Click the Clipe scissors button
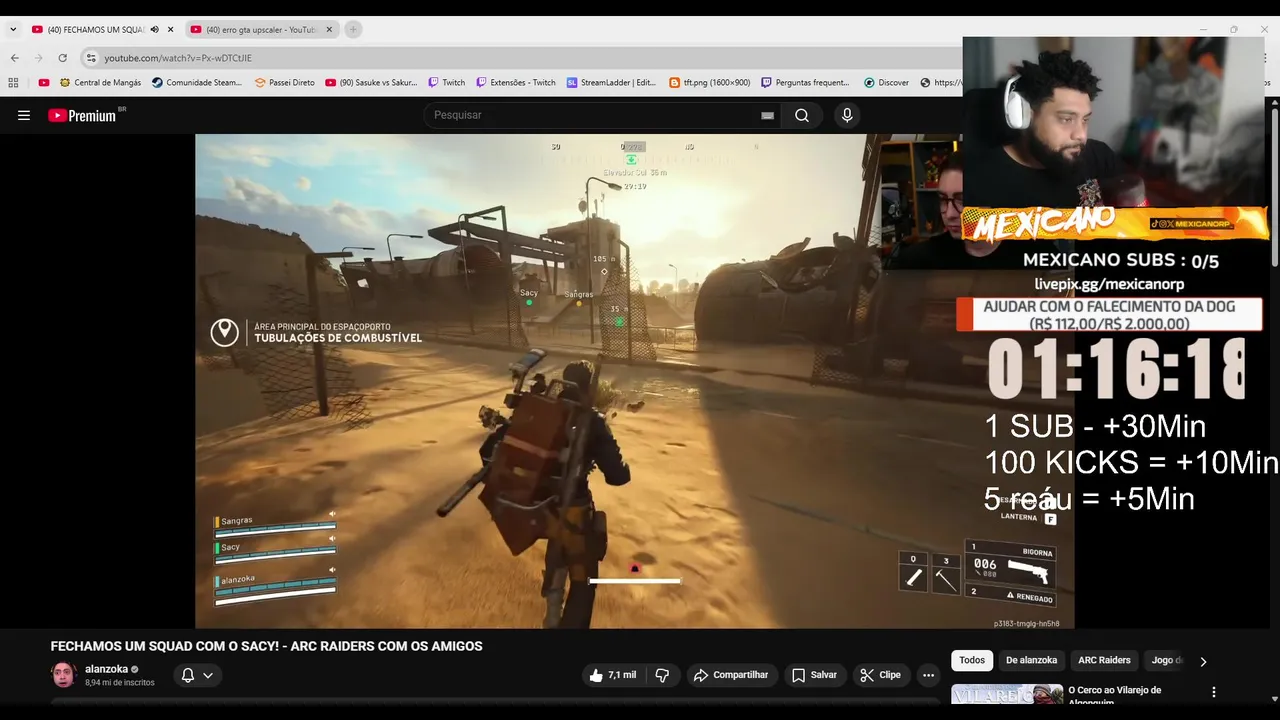 click(881, 675)
